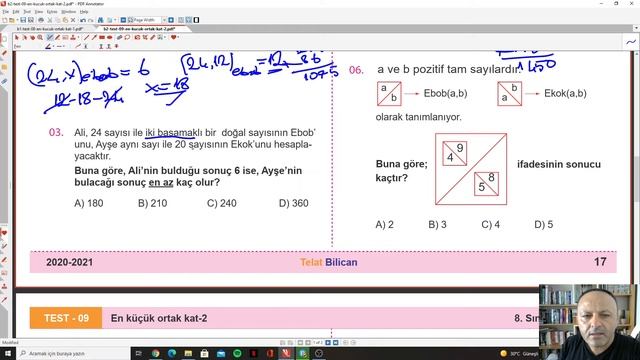Select the Stamp tool

(73, 38)
